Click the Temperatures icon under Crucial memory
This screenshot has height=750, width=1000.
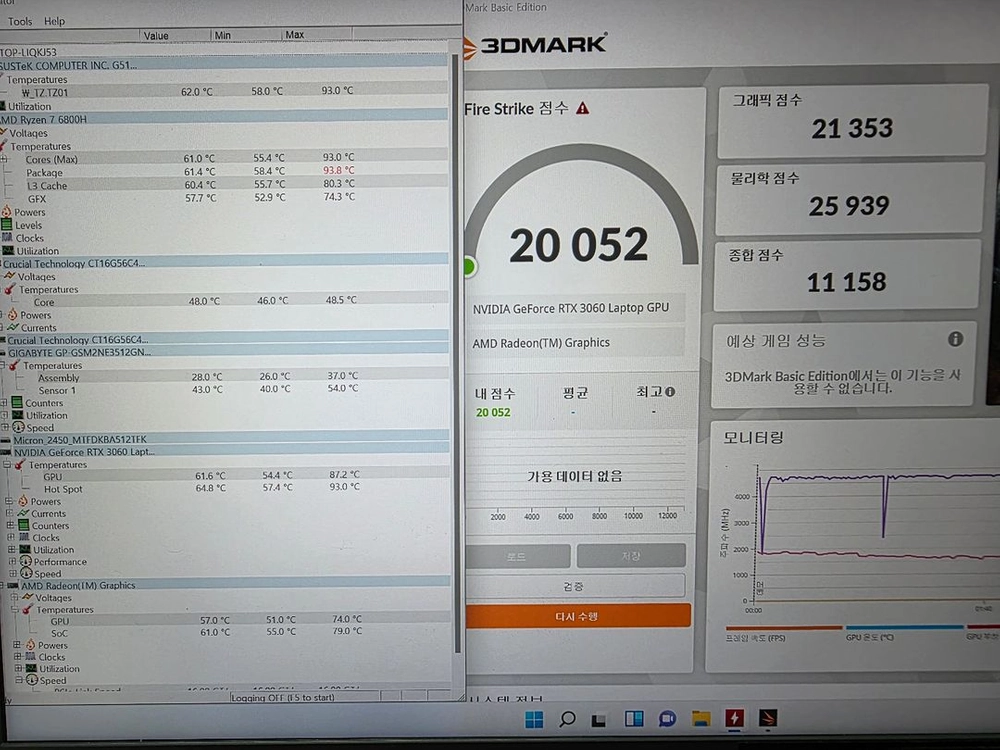[10, 289]
